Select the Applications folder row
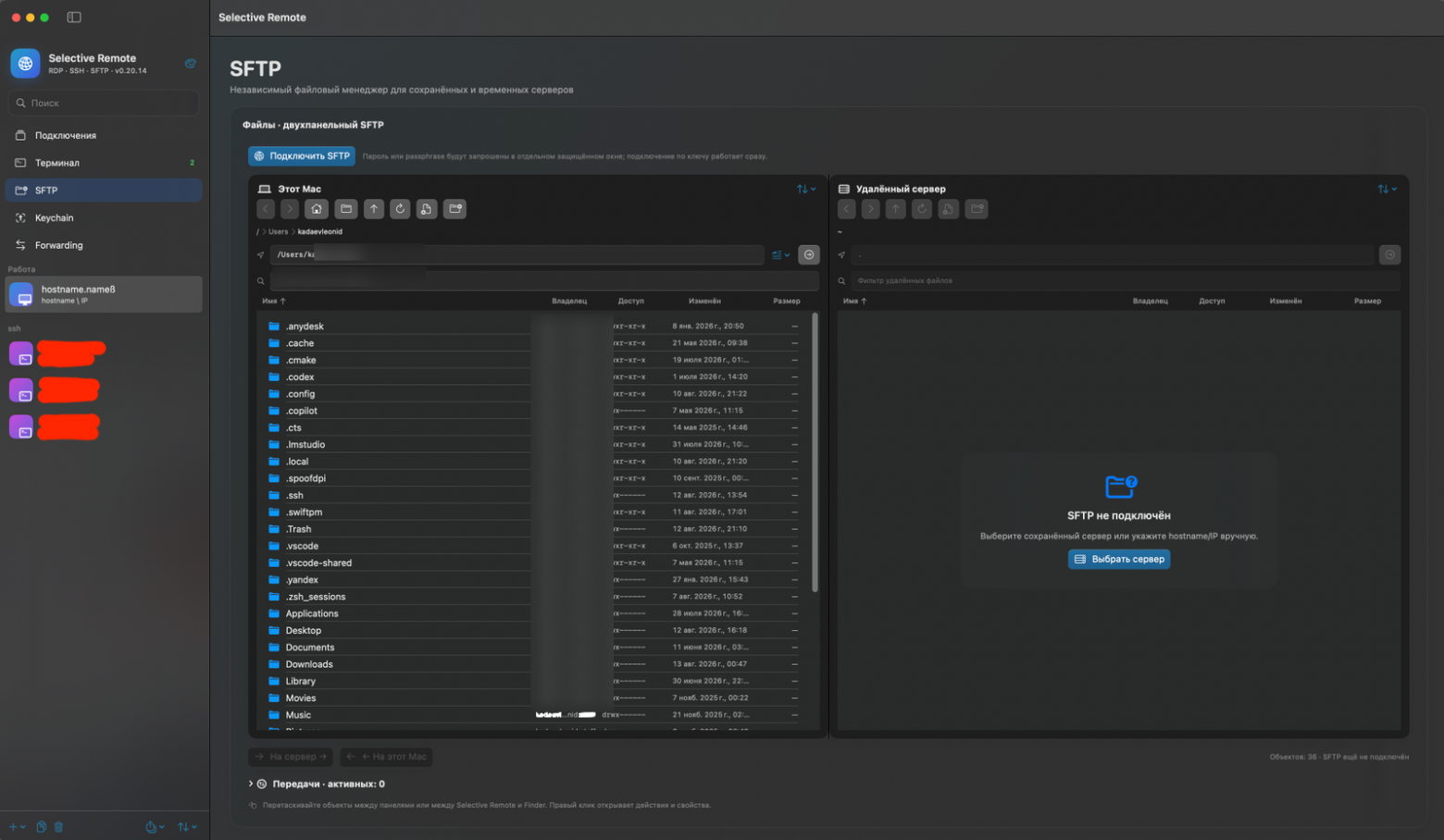This screenshot has width=1444, height=840. point(532,613)
